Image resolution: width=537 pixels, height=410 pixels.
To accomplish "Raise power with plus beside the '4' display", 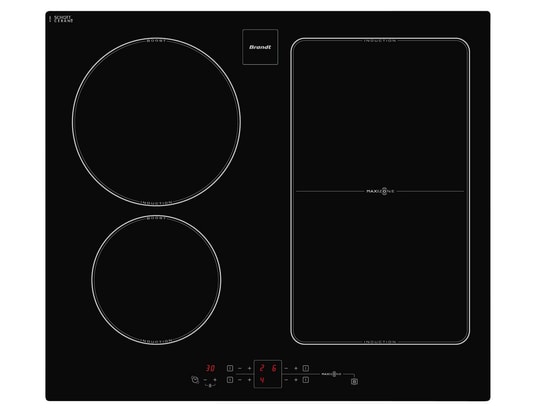I will click(x=249, y=380).
